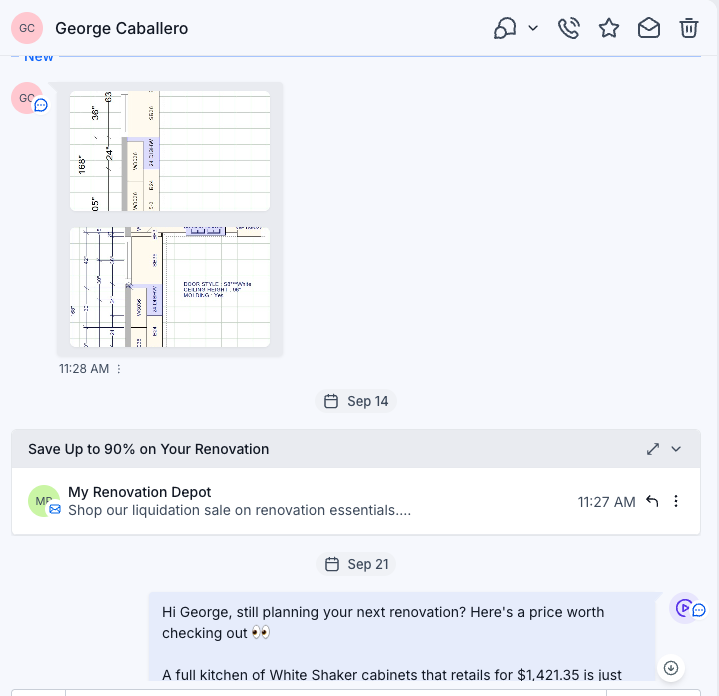The width and height of the screenshot is (719, 696).
Task: Click the workflow sender avatar beside outgoing message
Action: 685,608
